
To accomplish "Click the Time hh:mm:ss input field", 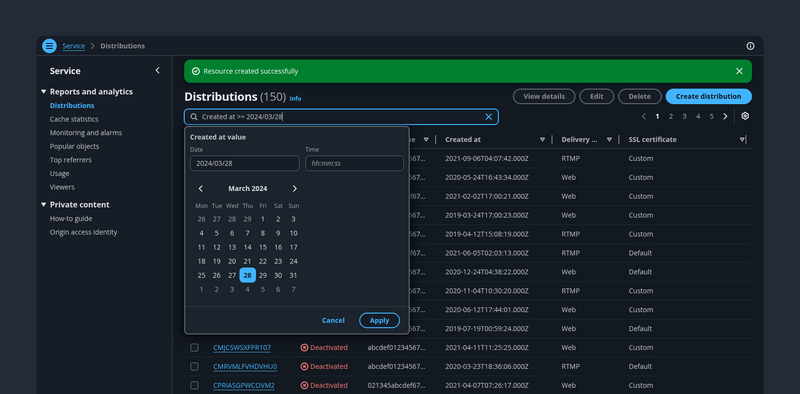I will coord(354,163).
